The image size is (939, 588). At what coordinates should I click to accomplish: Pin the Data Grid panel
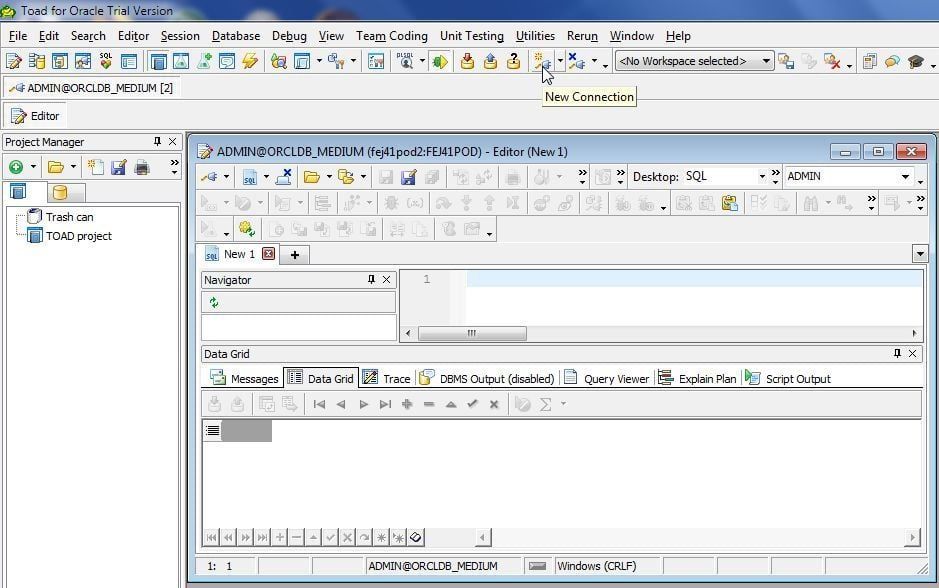(897, 353)
